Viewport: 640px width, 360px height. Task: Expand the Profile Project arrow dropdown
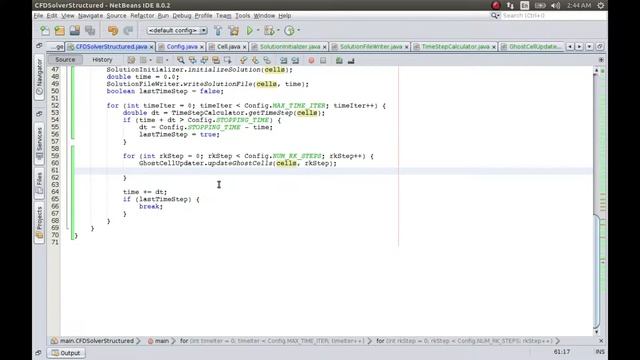tap(298, 31)
